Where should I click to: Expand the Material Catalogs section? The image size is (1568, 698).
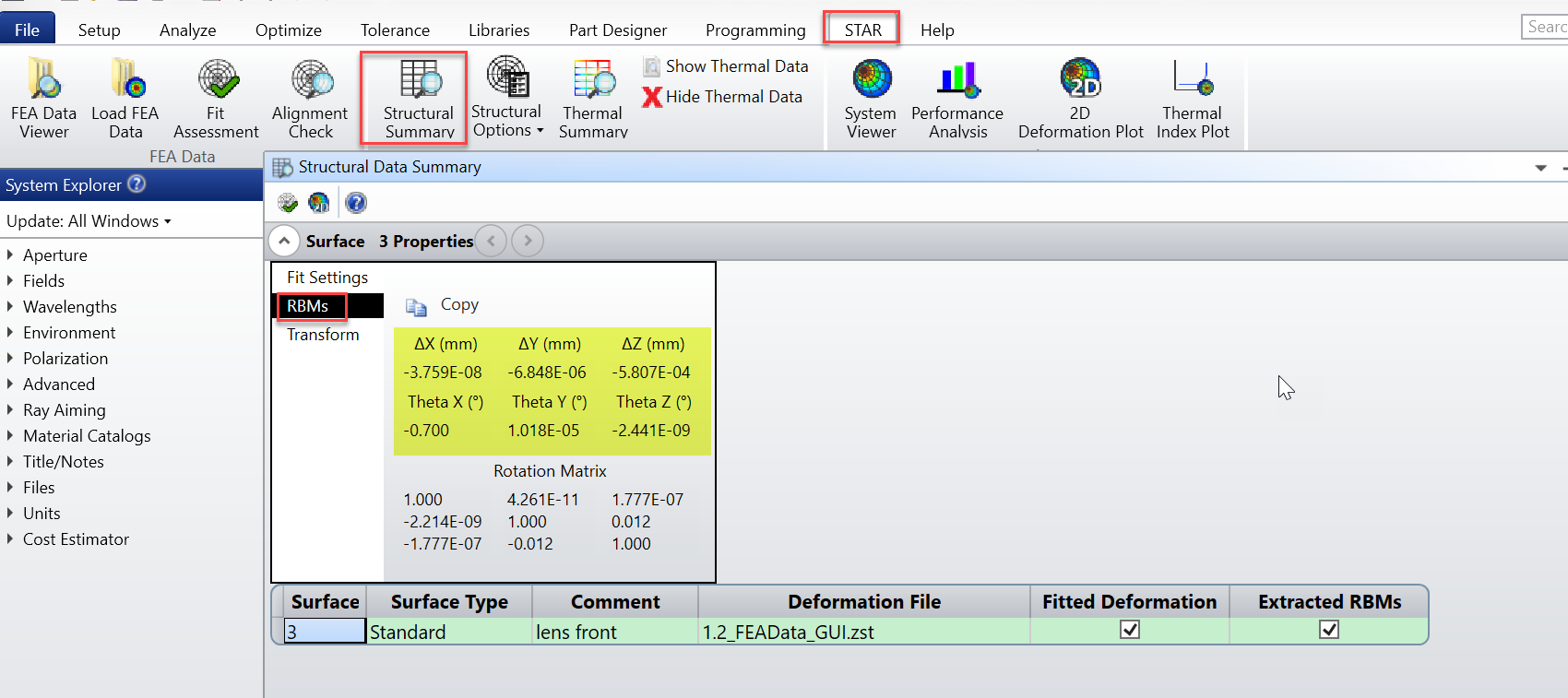10,436
